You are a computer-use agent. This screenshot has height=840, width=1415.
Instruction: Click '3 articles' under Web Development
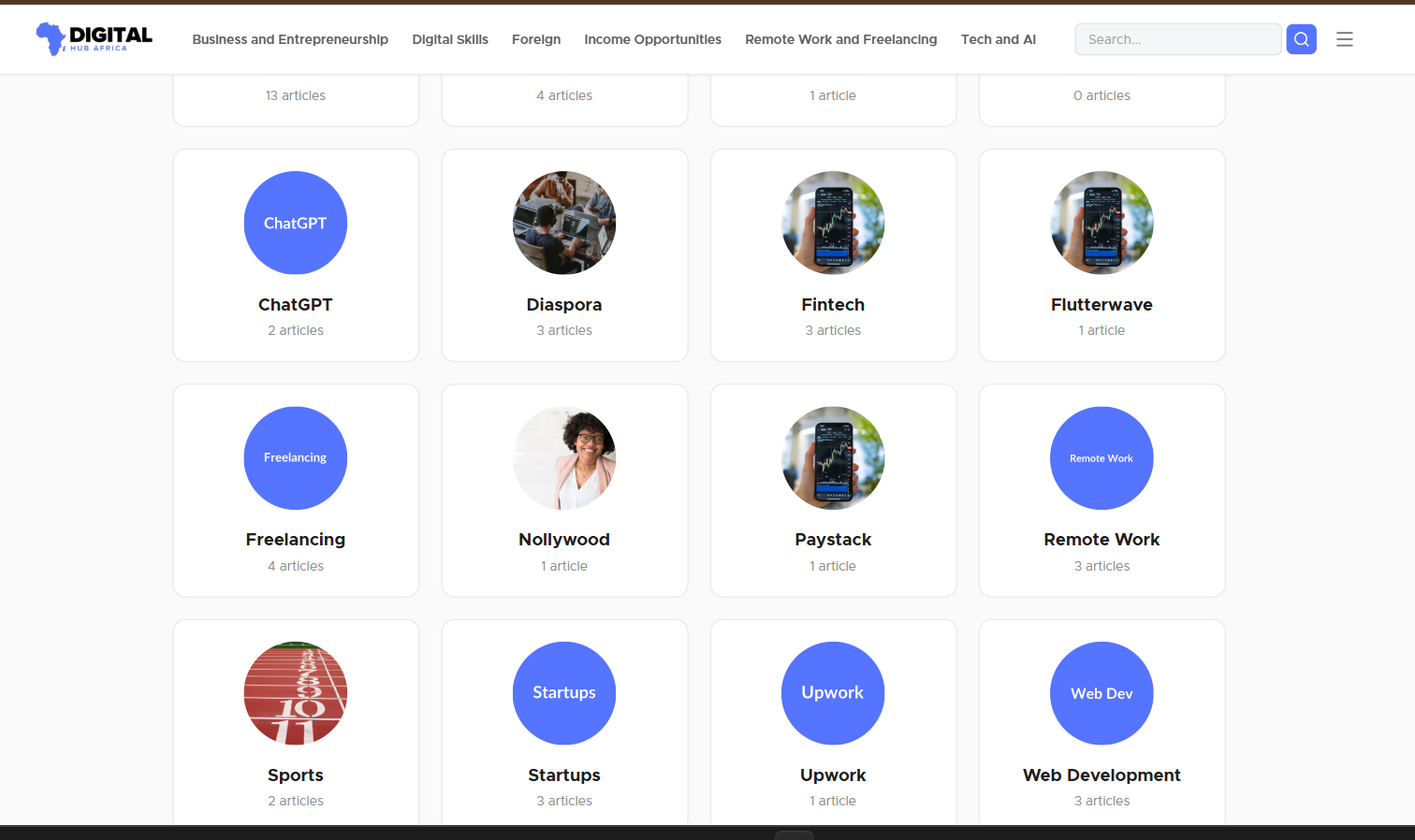[1101, 801]
